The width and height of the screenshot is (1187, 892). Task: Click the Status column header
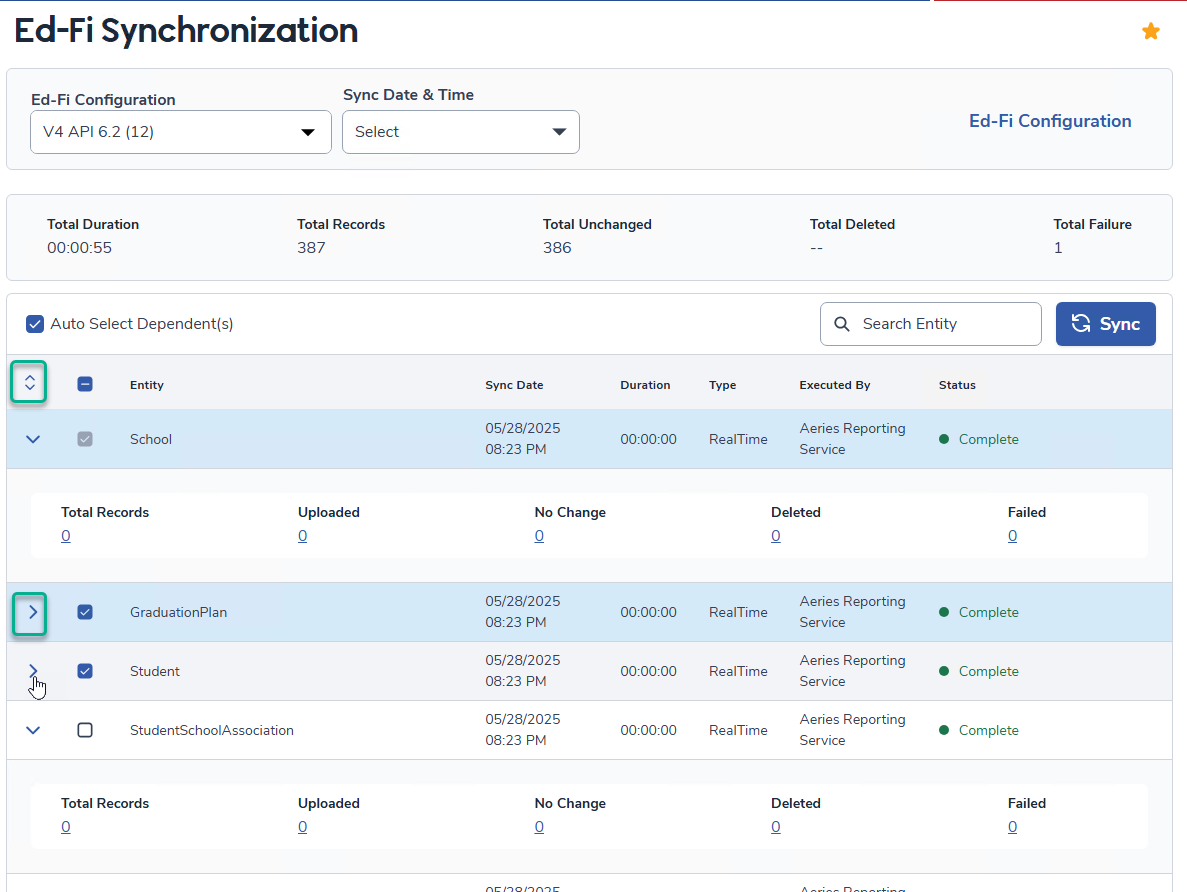click(x=957, y=385)
